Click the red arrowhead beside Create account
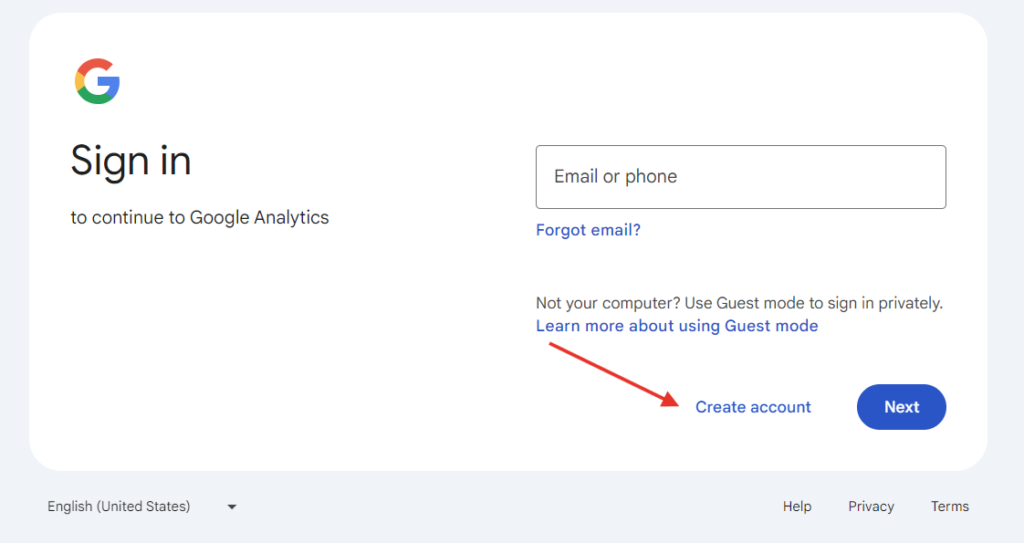Screen dimensions: 1024x543 click(670, 399)
